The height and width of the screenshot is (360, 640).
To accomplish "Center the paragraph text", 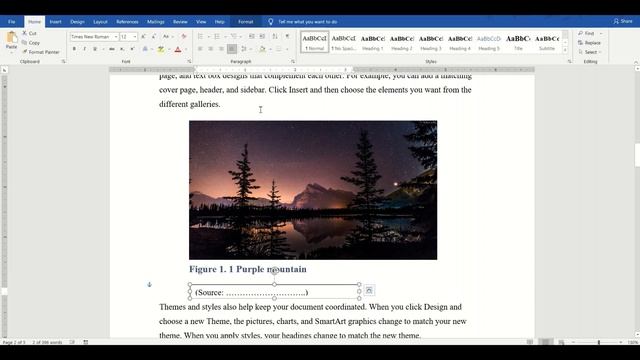I will (211, 49).
